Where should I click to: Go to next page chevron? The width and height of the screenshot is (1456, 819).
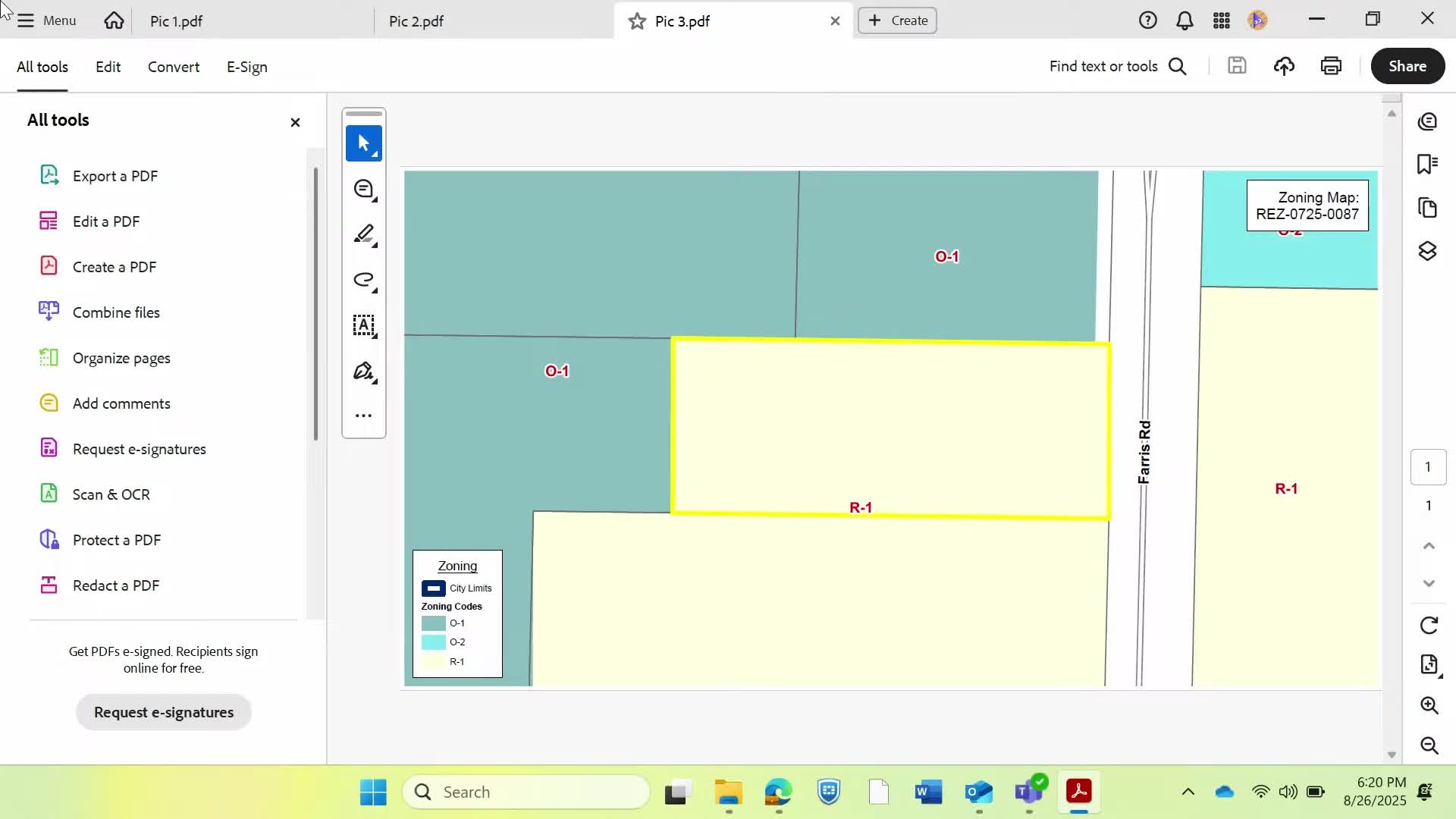point(1429,583)
